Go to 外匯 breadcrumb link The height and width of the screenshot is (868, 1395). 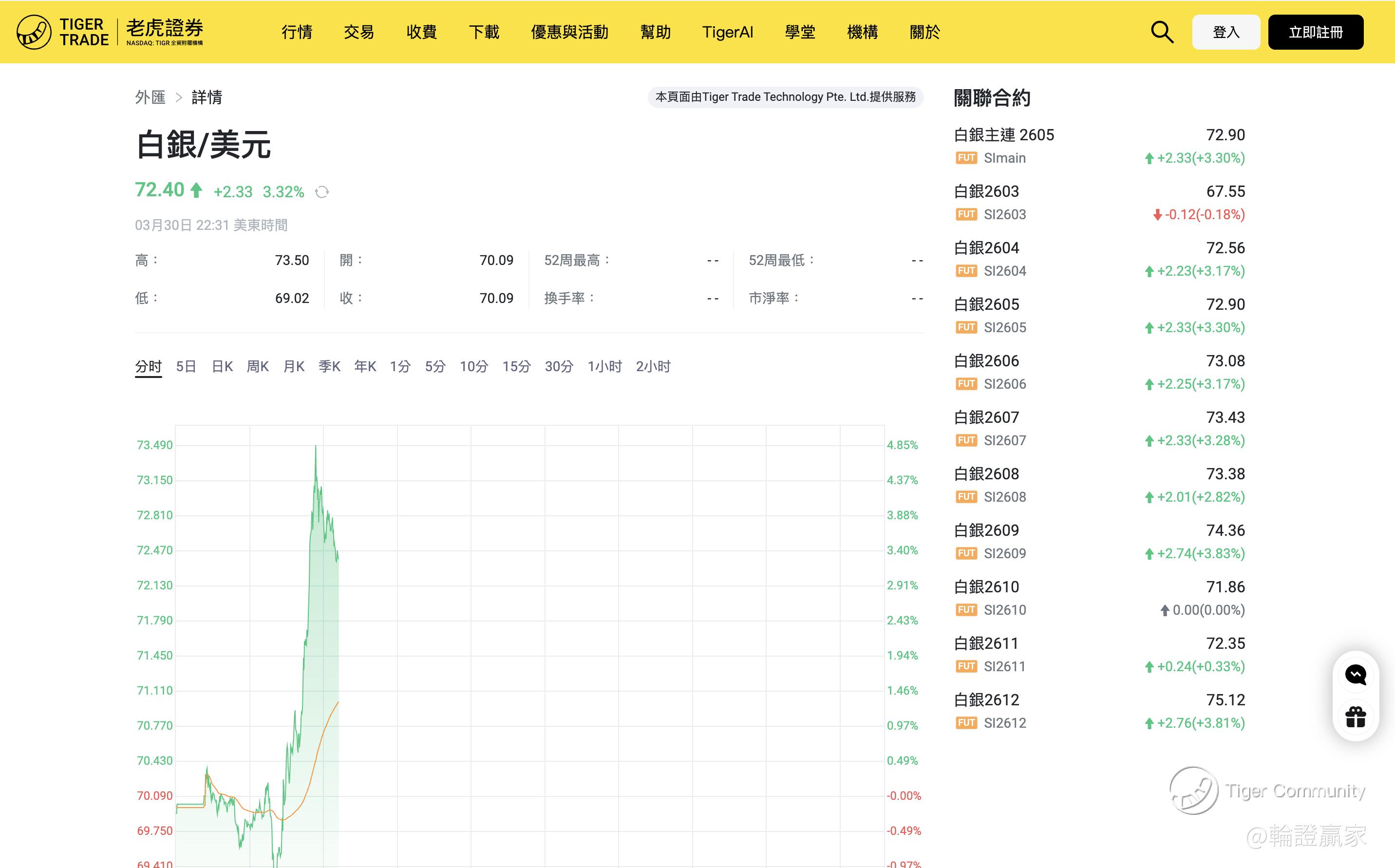click(150, 97)
